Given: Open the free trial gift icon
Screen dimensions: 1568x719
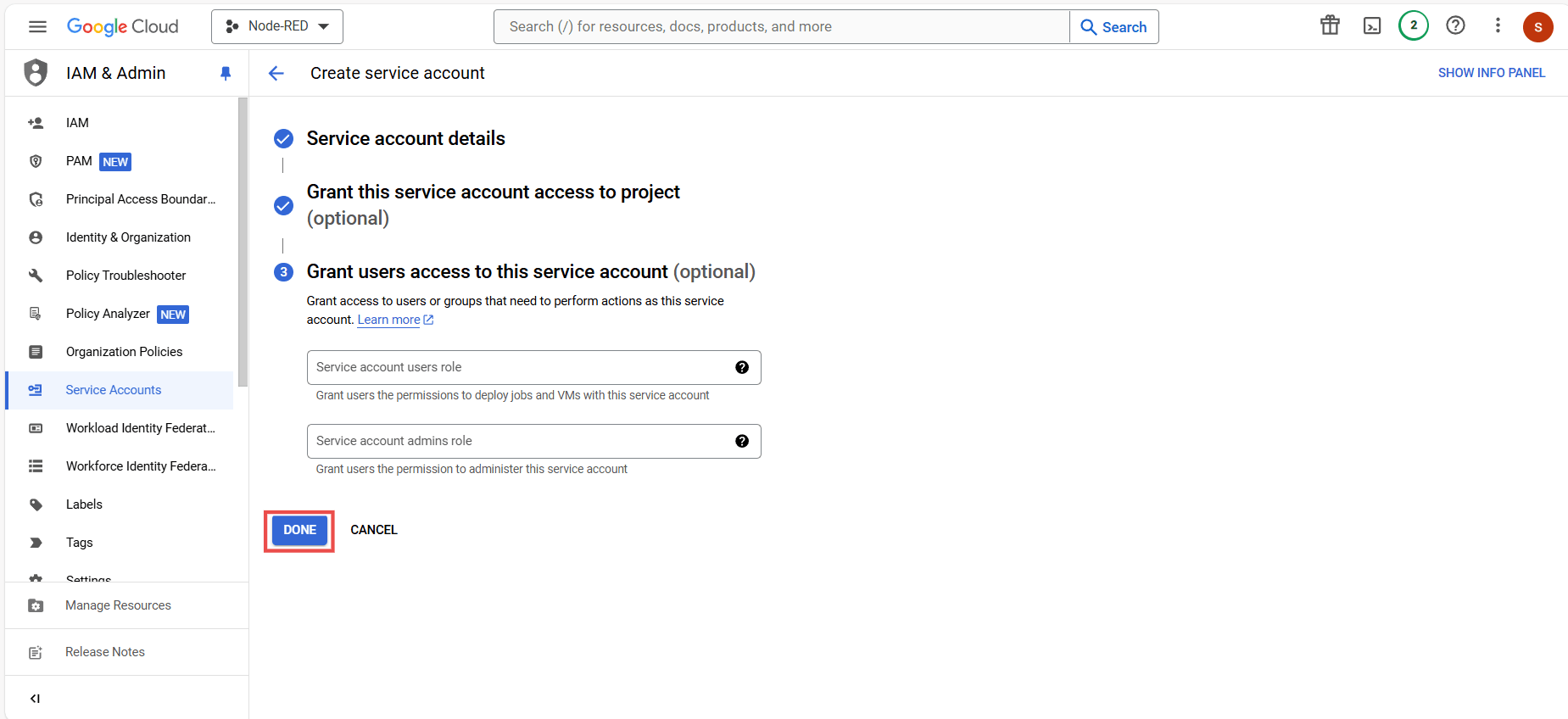Looking at the screenshot, I should (x=1329, y=25).
